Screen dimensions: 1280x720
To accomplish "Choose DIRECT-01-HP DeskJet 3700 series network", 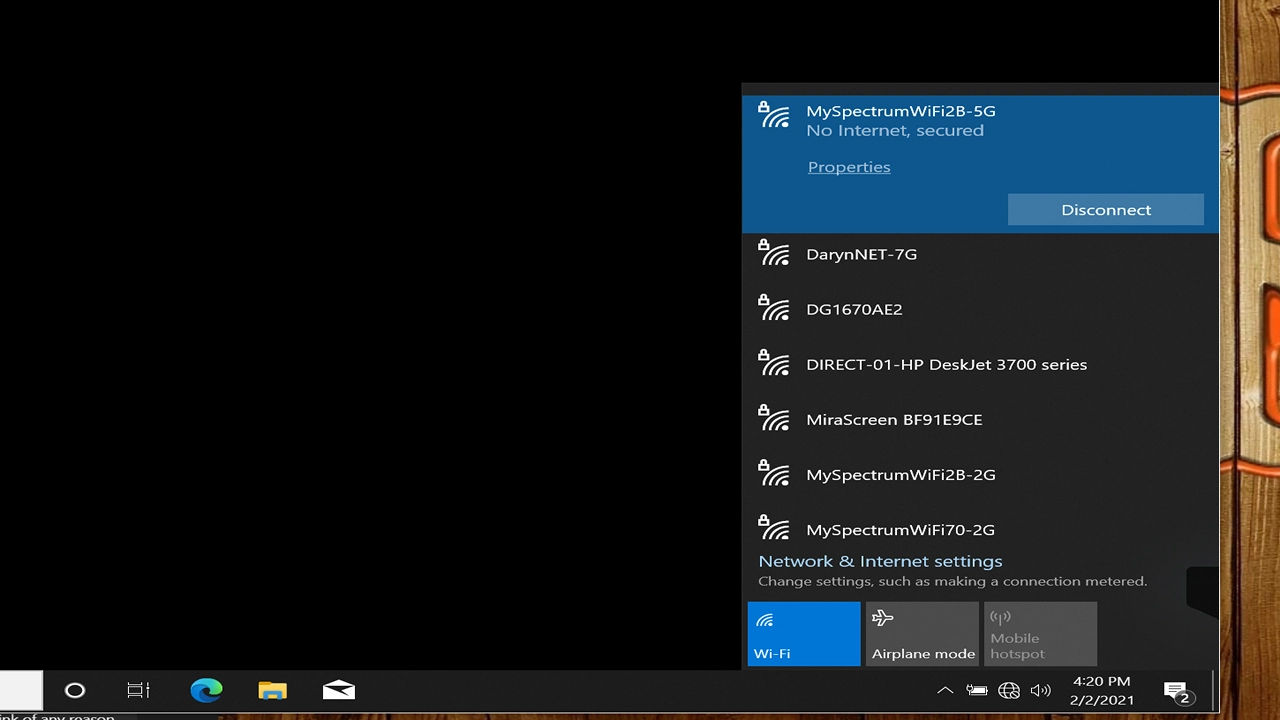I will (x=946, y=364).
